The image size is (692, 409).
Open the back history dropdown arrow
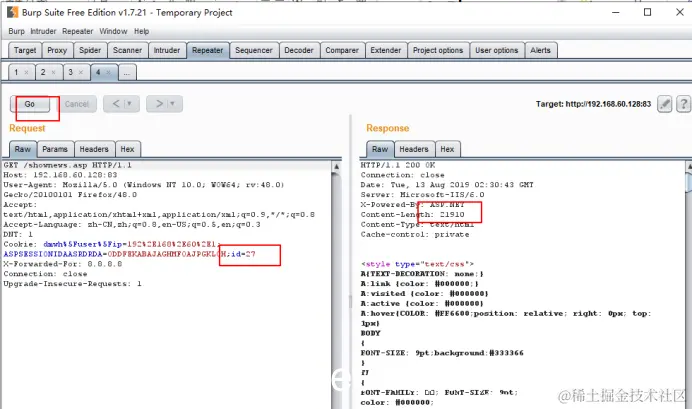coord(130,104)
